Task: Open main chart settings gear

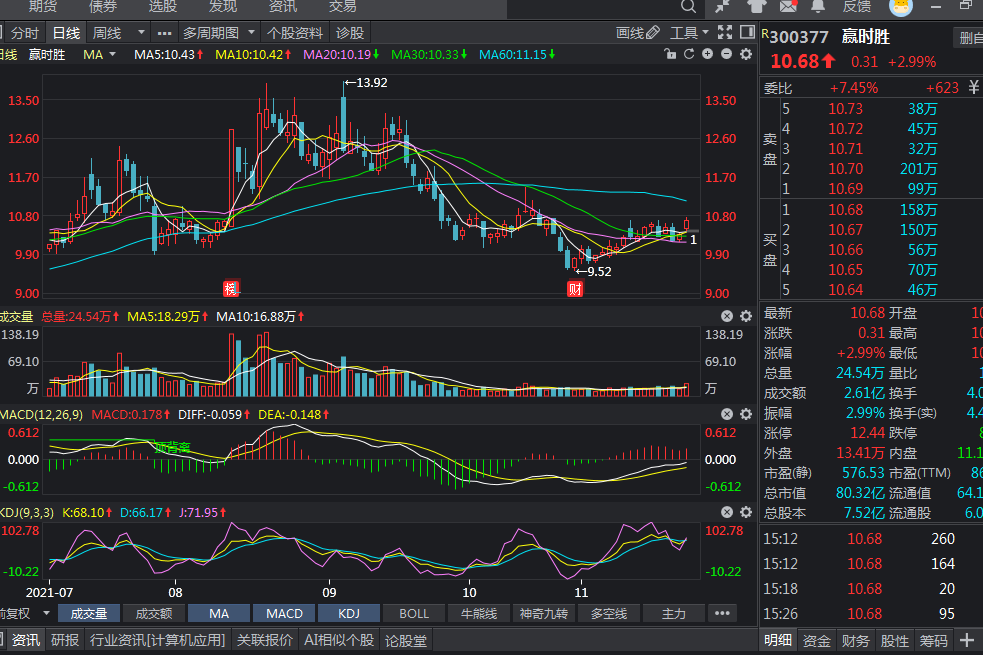Action: tap(745, 54)
